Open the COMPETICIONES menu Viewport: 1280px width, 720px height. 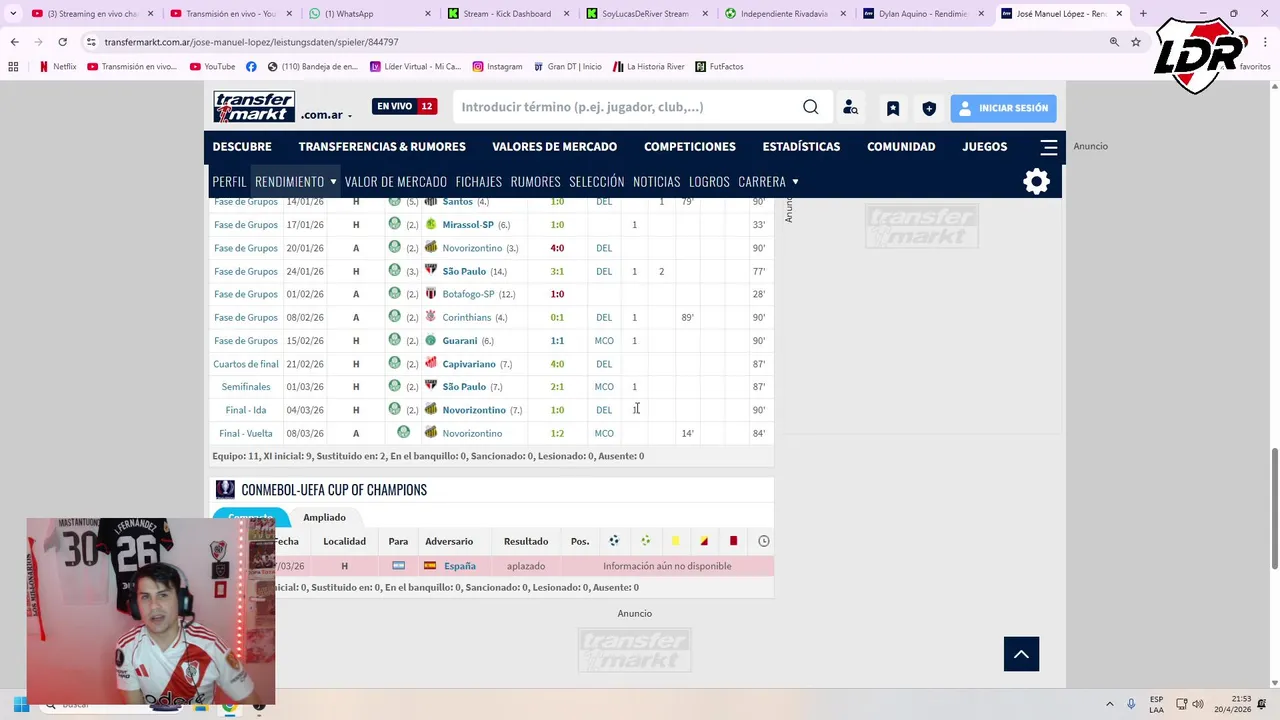coord(690,147)
